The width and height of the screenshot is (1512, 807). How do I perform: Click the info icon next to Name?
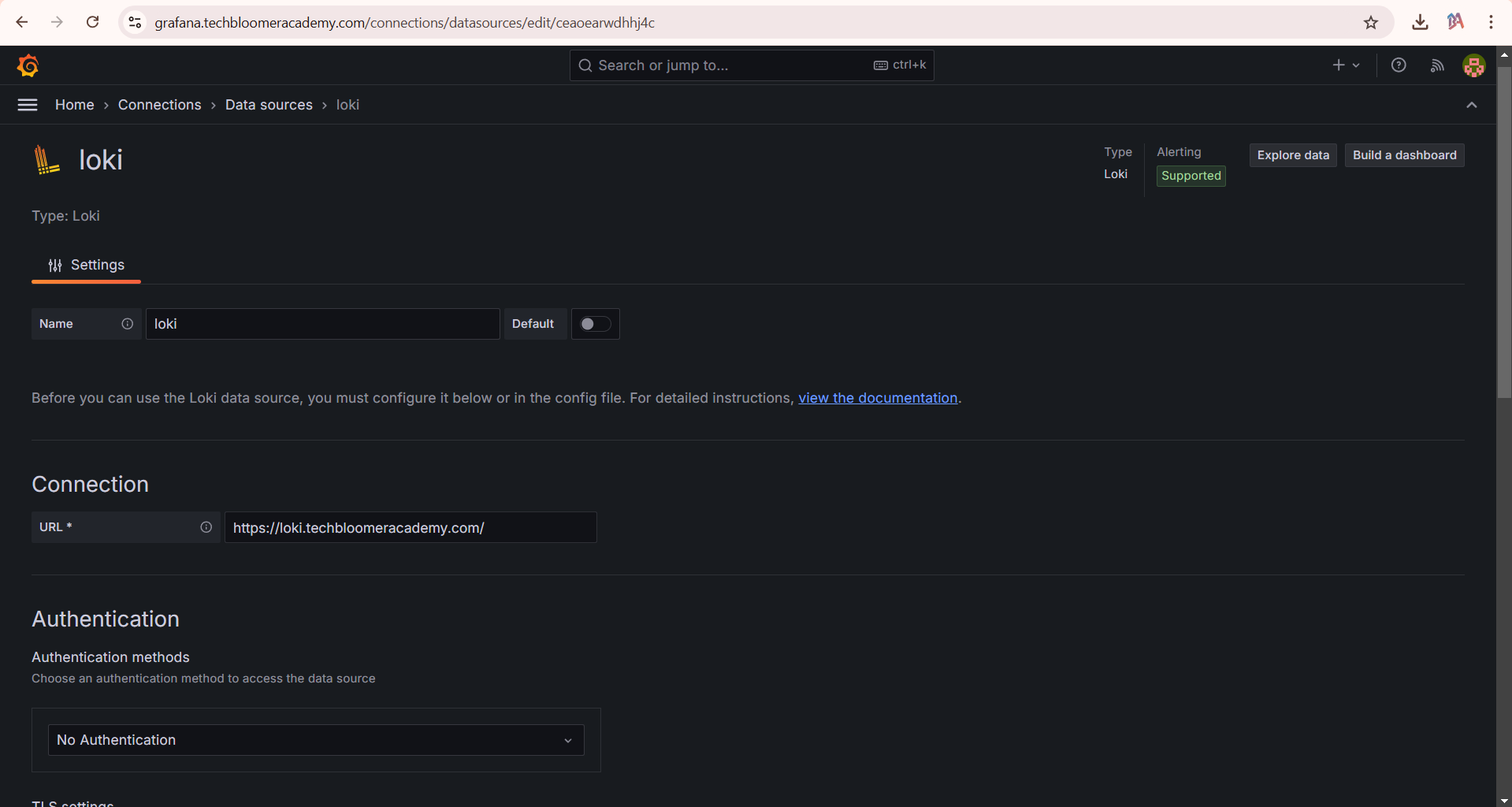coord(127,323)
